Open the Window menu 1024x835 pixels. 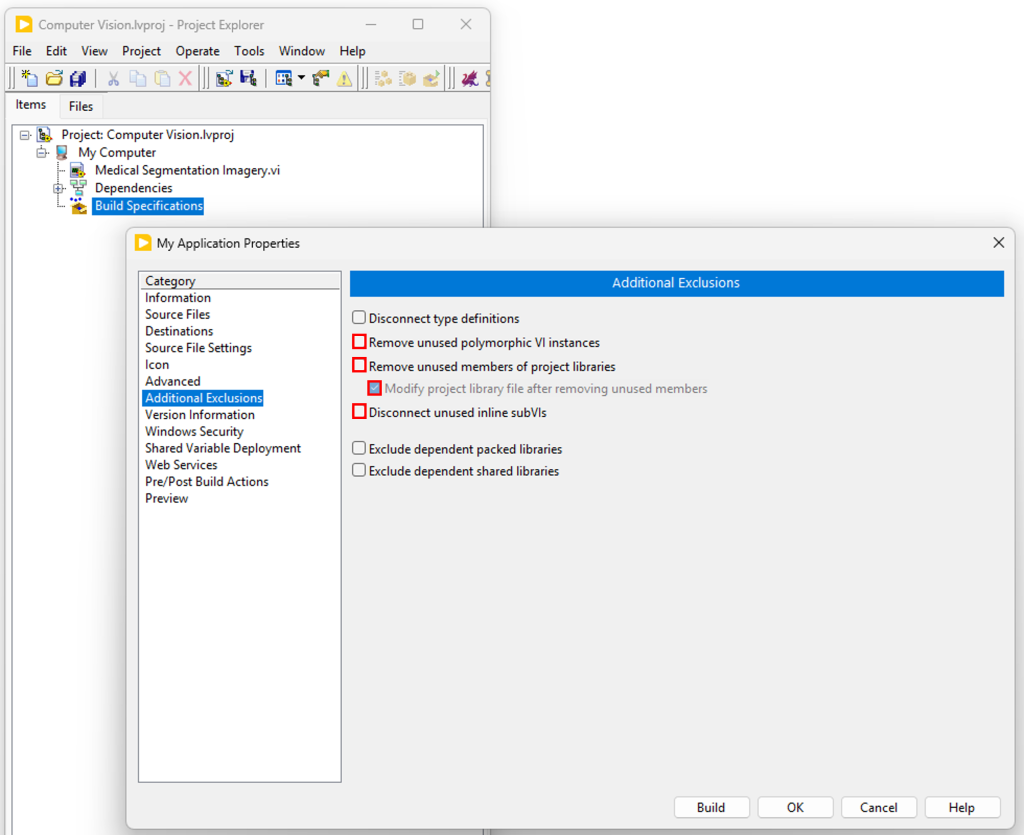(x=302, y=51)
